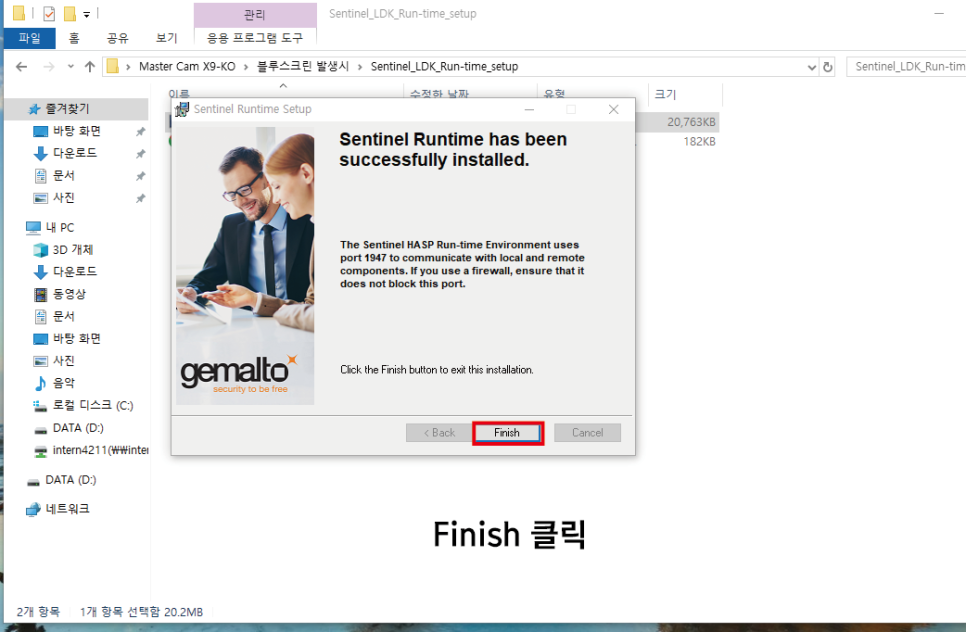Open 문서 under 내 PC
Image resolution: width=966 pixels, height=632 pixels.
(x=64, y=316)
